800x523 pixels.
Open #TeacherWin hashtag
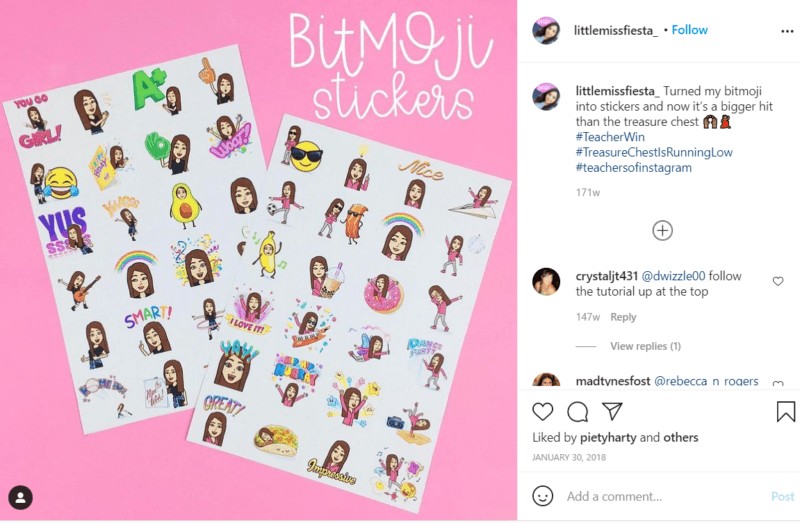click(x=610, y=137)
